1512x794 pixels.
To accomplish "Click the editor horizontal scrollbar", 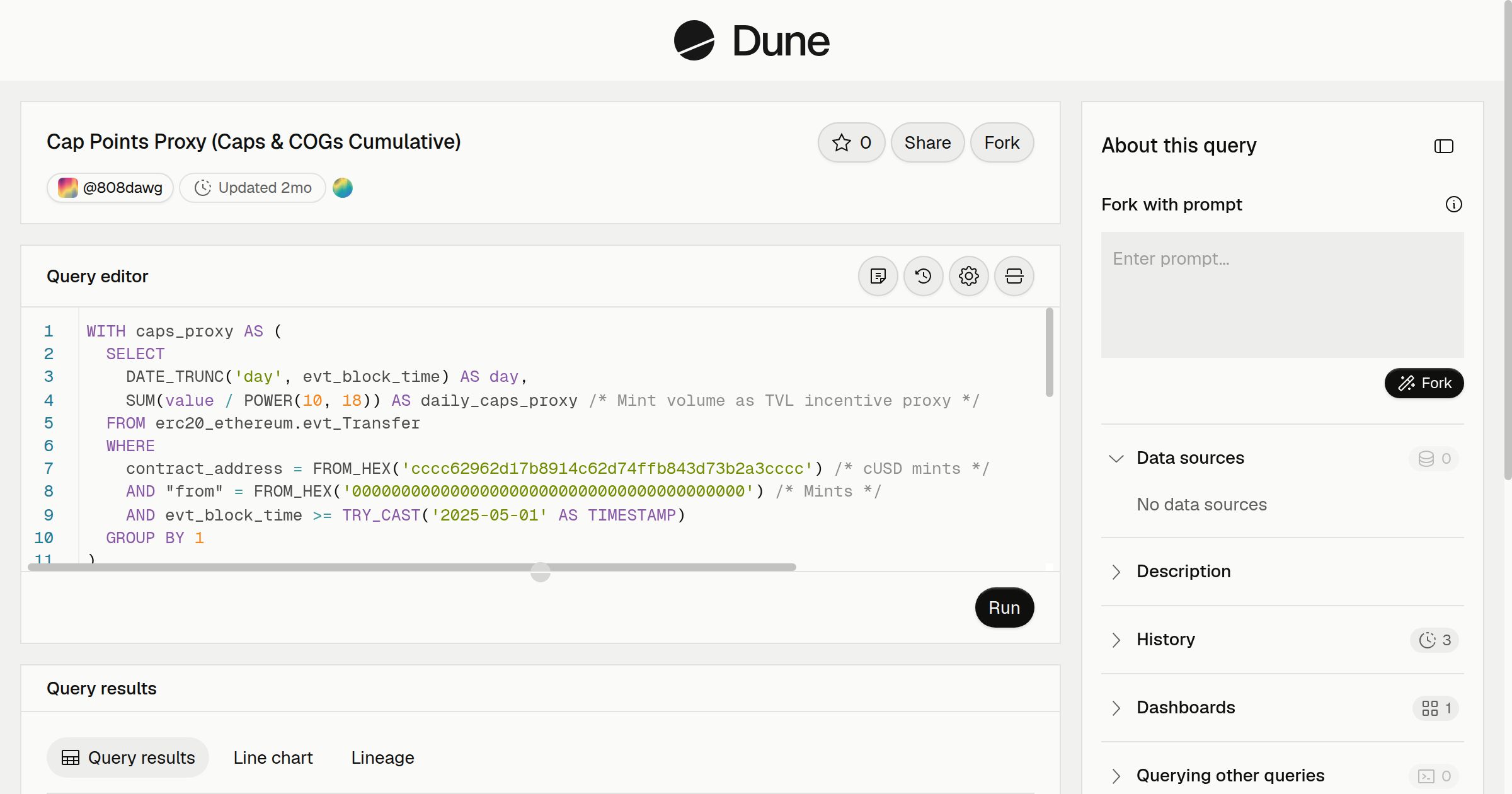I will 412,567.
